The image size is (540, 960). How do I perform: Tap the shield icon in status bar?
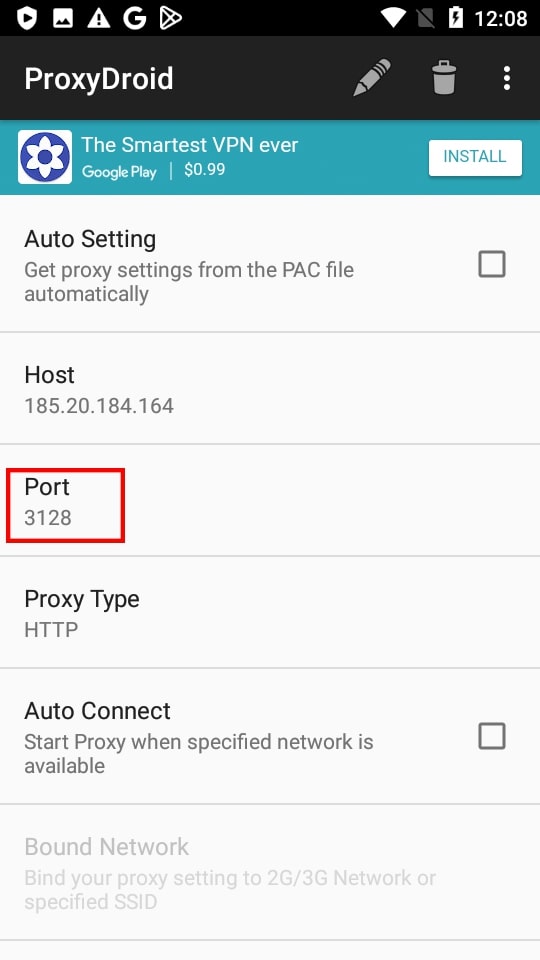click(26, 18)
